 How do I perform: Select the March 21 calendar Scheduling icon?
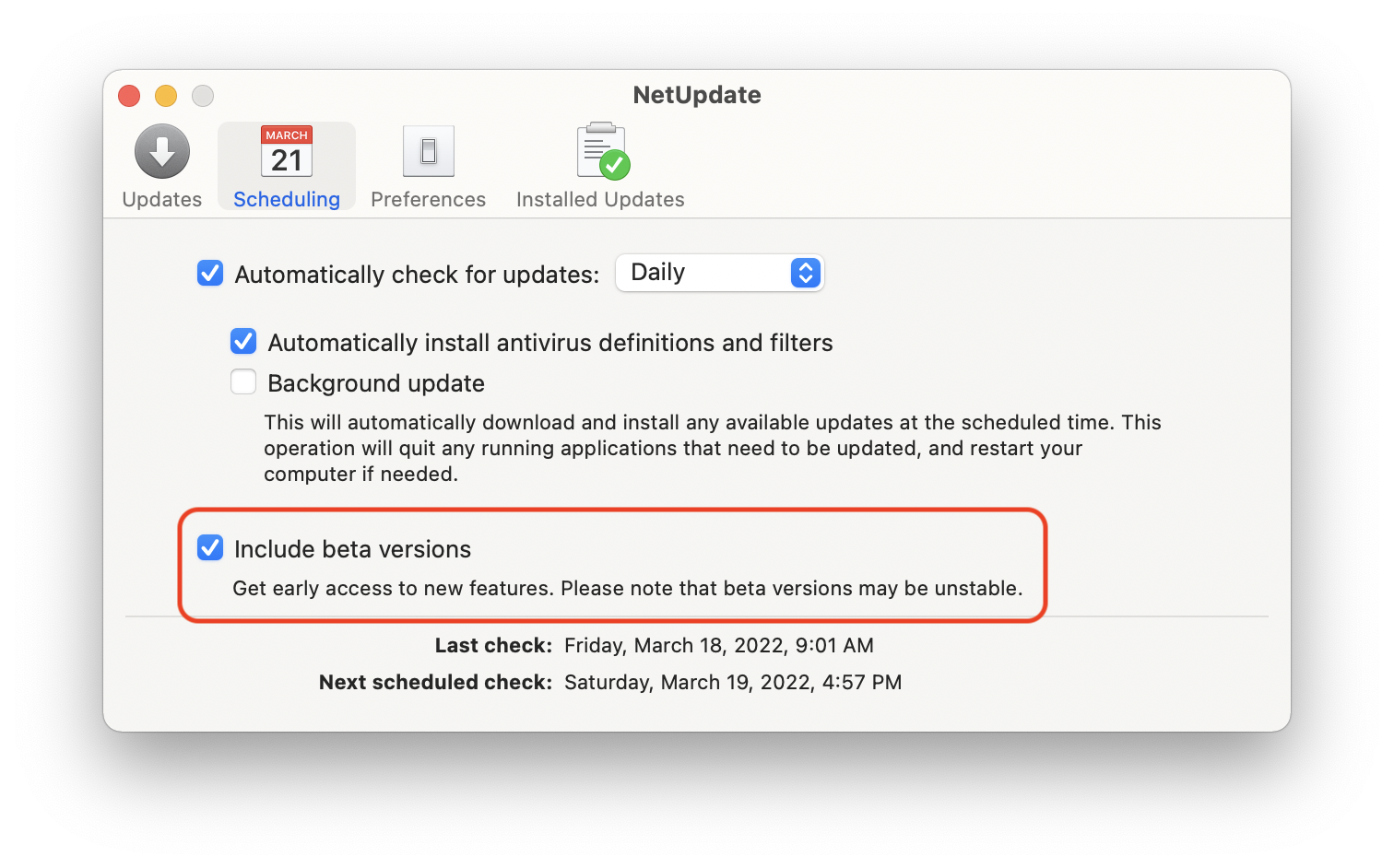pyautogui.click(x=287, y=151)
